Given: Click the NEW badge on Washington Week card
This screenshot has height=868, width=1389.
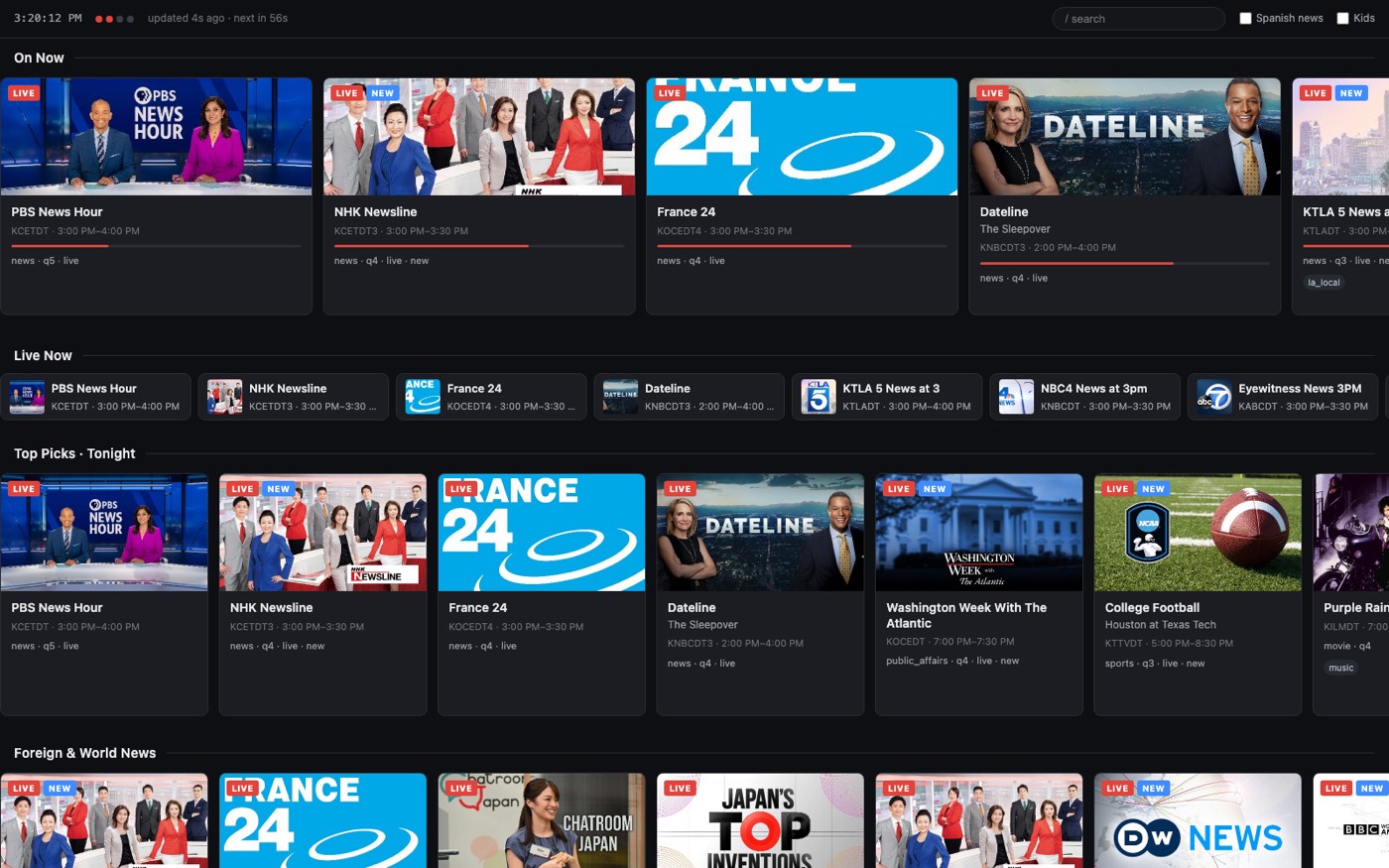Looking at the screenshot, I should (x=935, y=489).
